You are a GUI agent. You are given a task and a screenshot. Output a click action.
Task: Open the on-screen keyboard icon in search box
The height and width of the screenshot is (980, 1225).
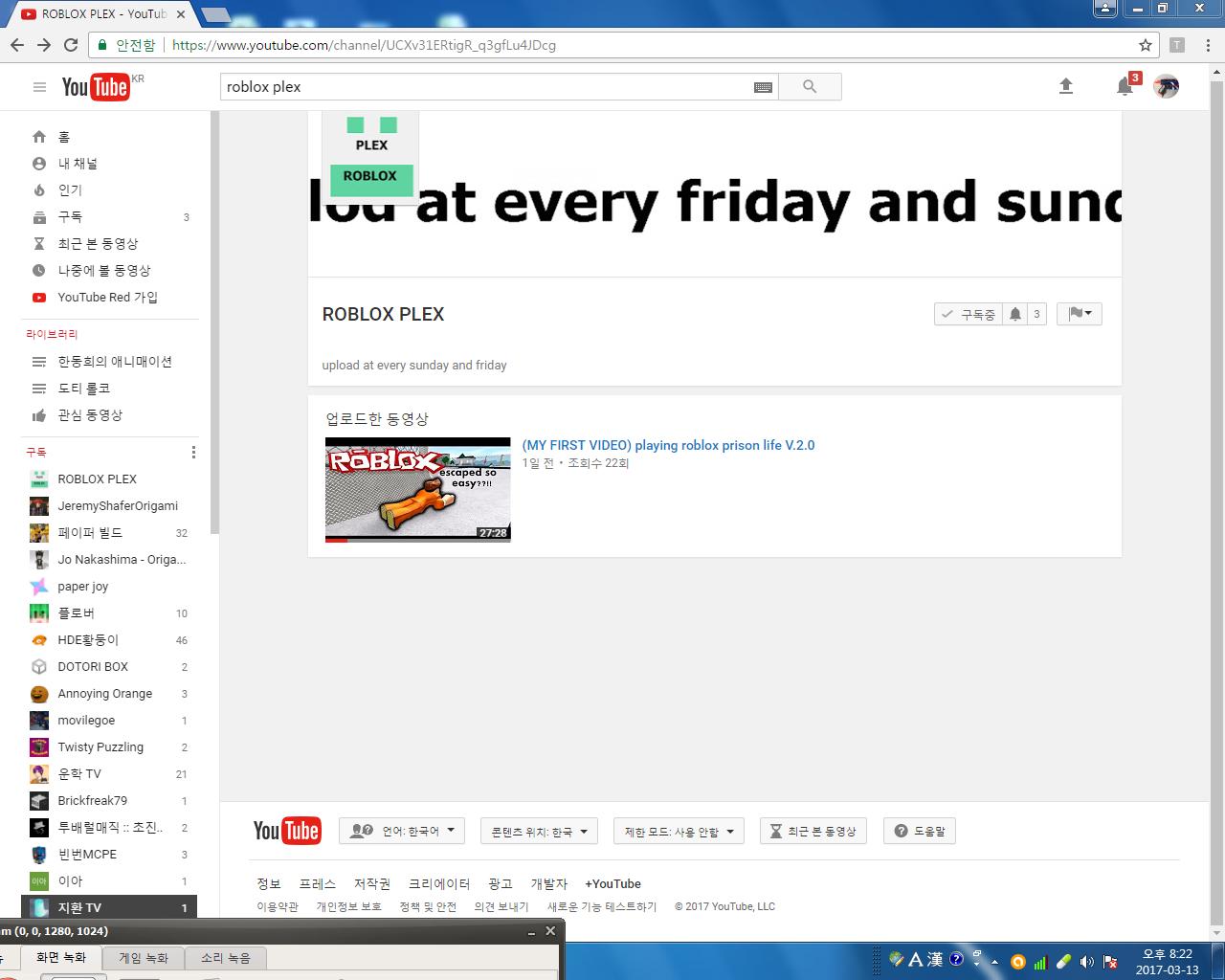pyautogui.click(x=763, y=87)
